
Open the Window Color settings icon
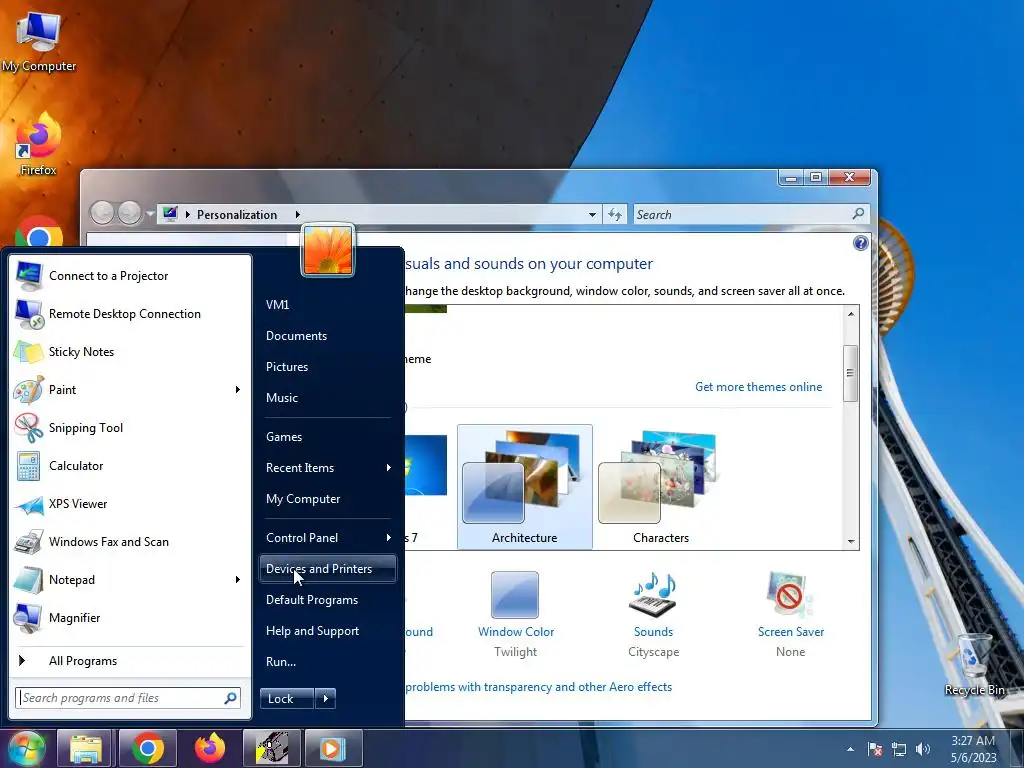(x=515, y=595)
